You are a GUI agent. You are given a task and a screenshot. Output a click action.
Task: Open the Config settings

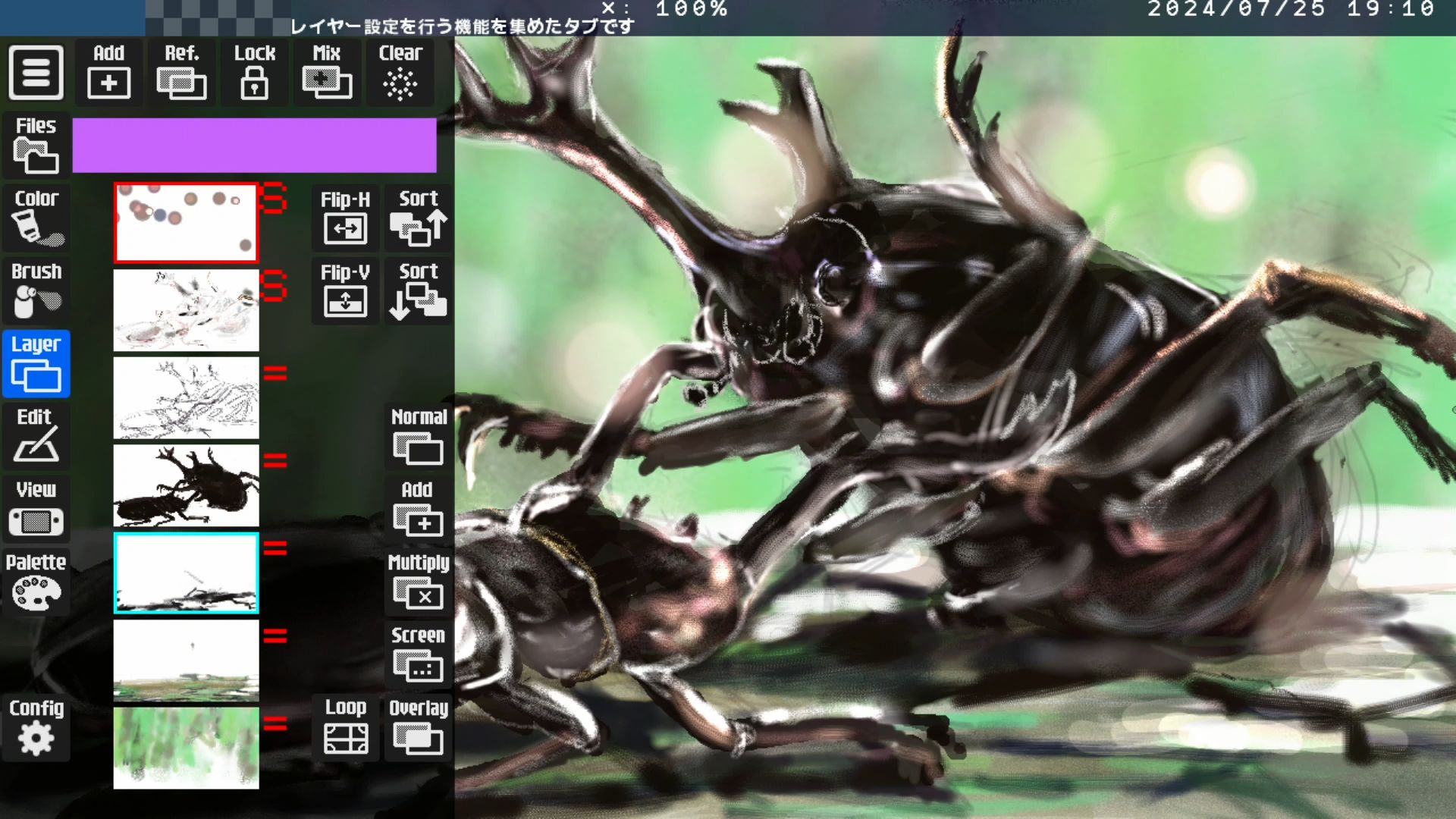[x=36, y=728]
